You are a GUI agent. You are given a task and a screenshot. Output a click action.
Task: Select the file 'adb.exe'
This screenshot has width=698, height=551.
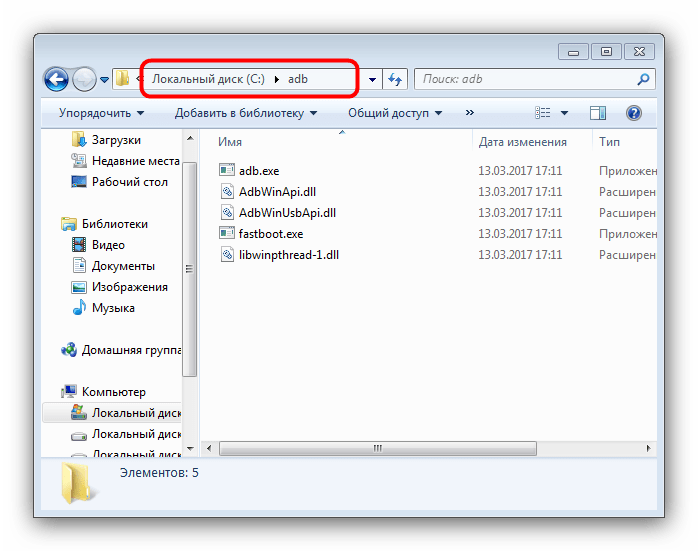click(x=259, y=171)
